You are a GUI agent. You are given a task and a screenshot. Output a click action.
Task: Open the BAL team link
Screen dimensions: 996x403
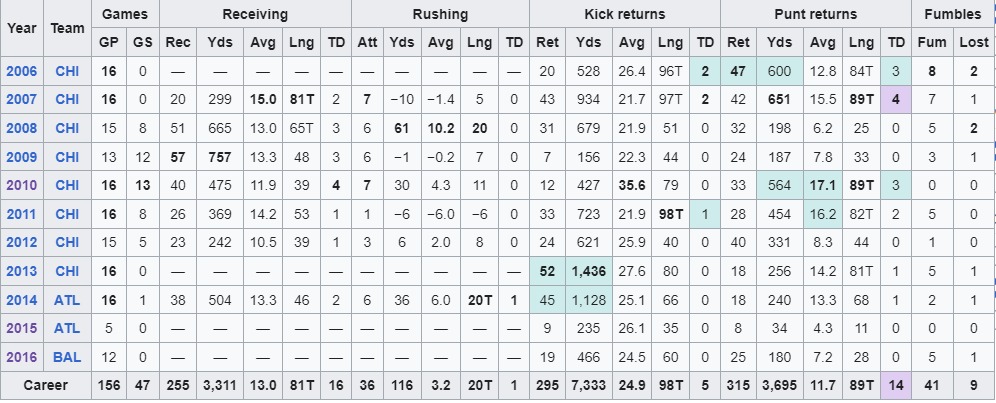(x=67, y=357)
